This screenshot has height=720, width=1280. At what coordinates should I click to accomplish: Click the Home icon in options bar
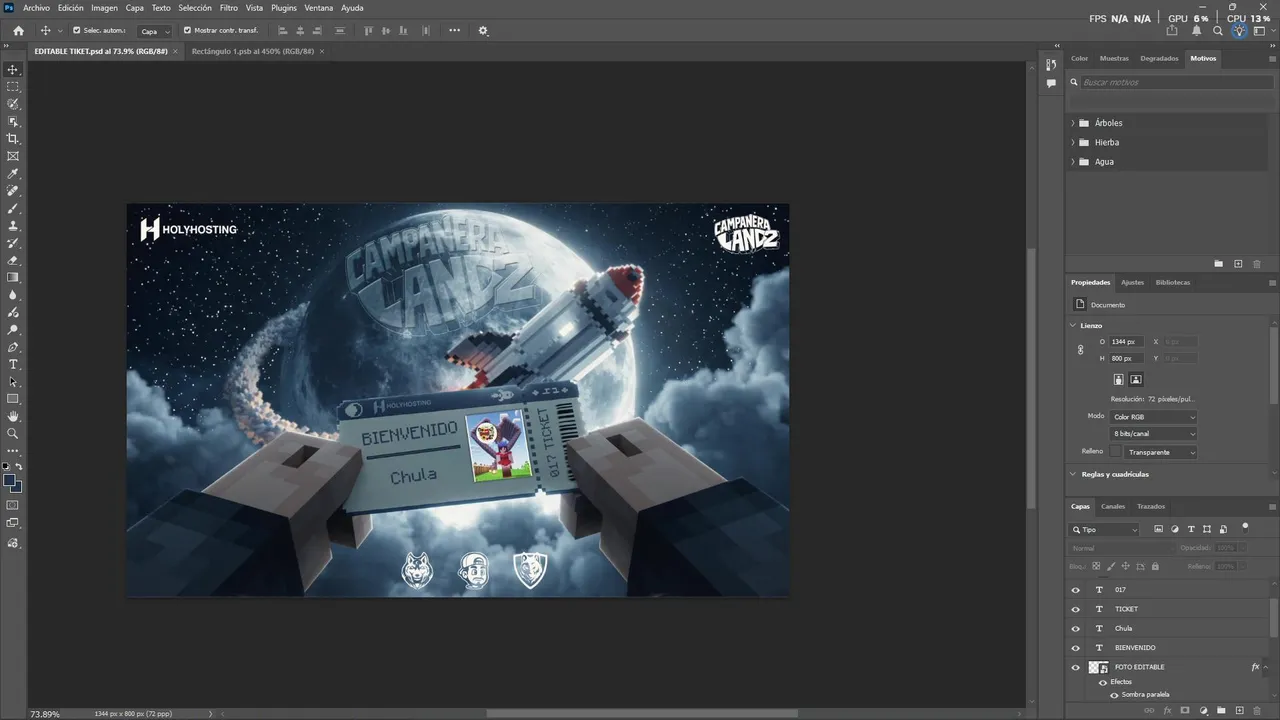click(x=18, y=31)
